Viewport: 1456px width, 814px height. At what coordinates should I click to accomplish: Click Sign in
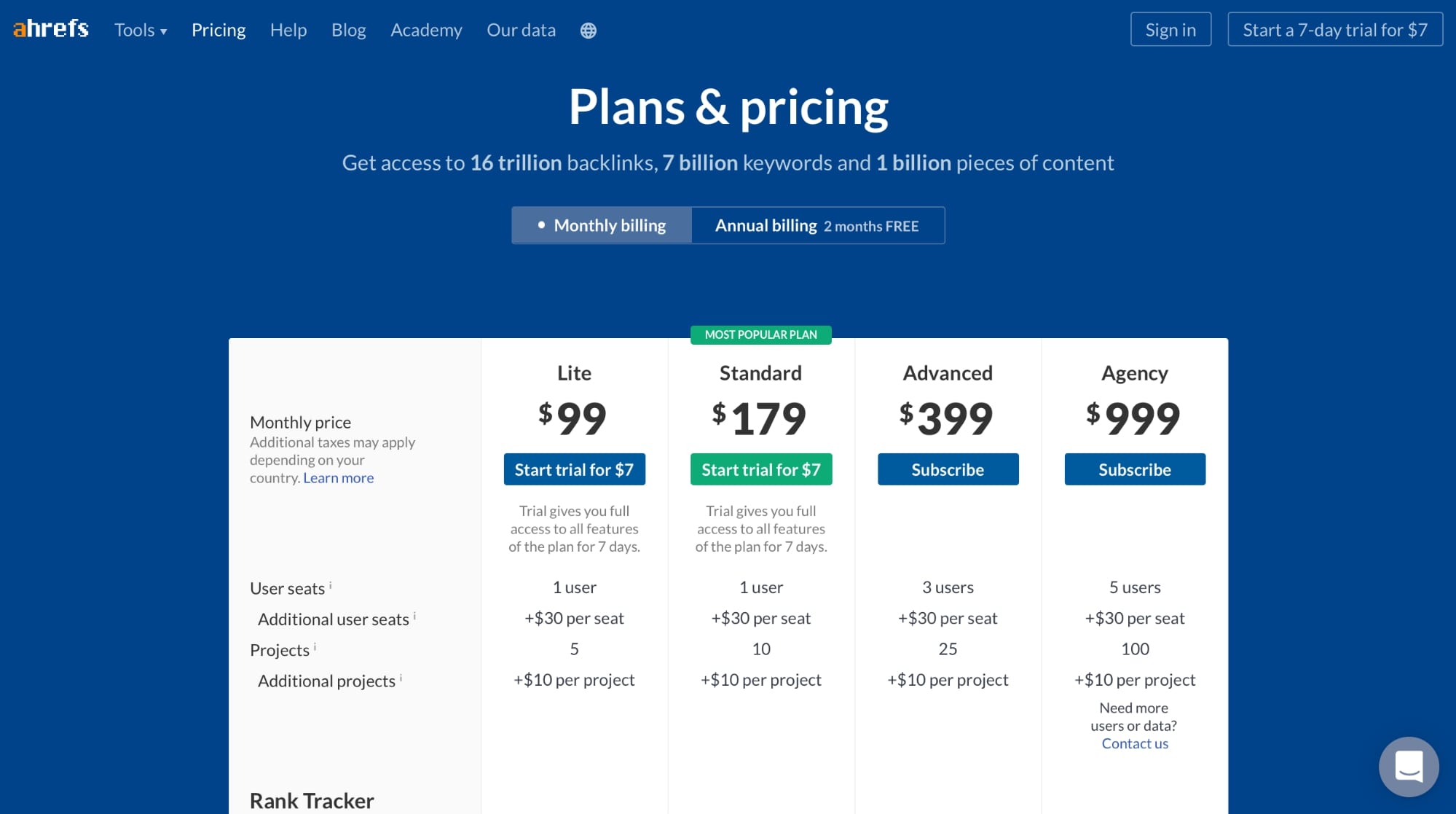click(x=1170, y=30)
